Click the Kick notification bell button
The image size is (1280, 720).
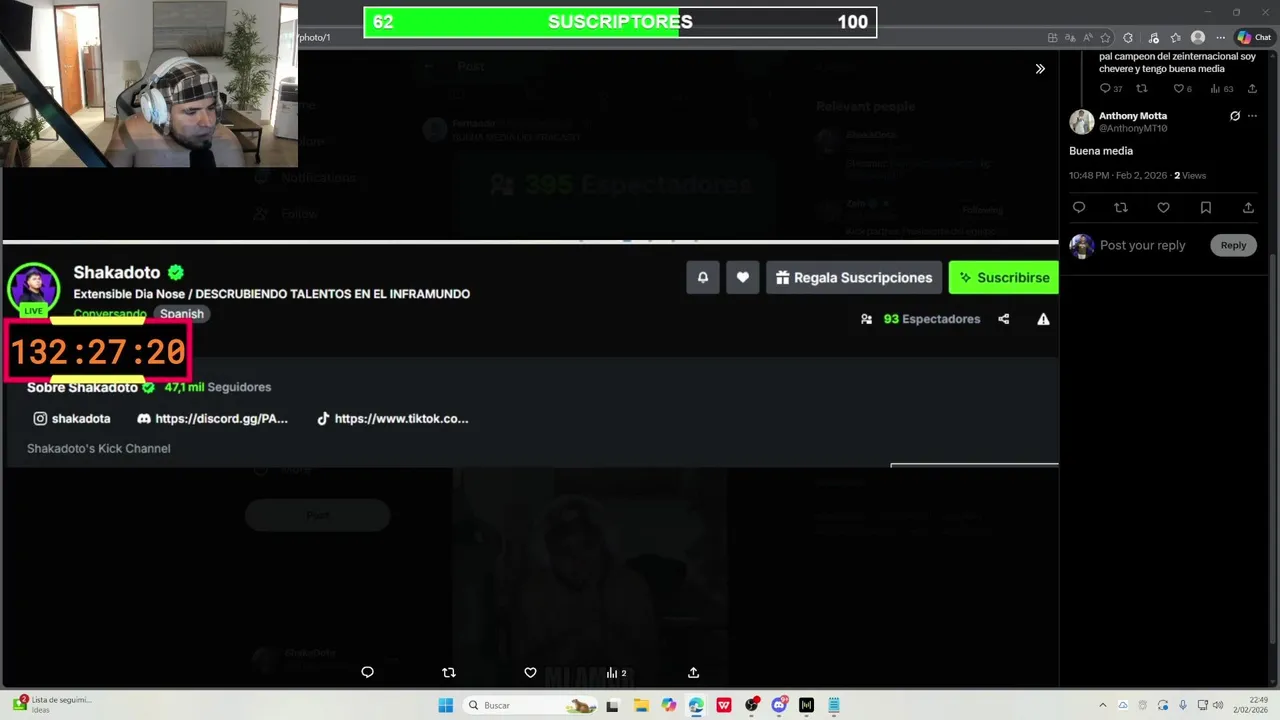point(703,277)
